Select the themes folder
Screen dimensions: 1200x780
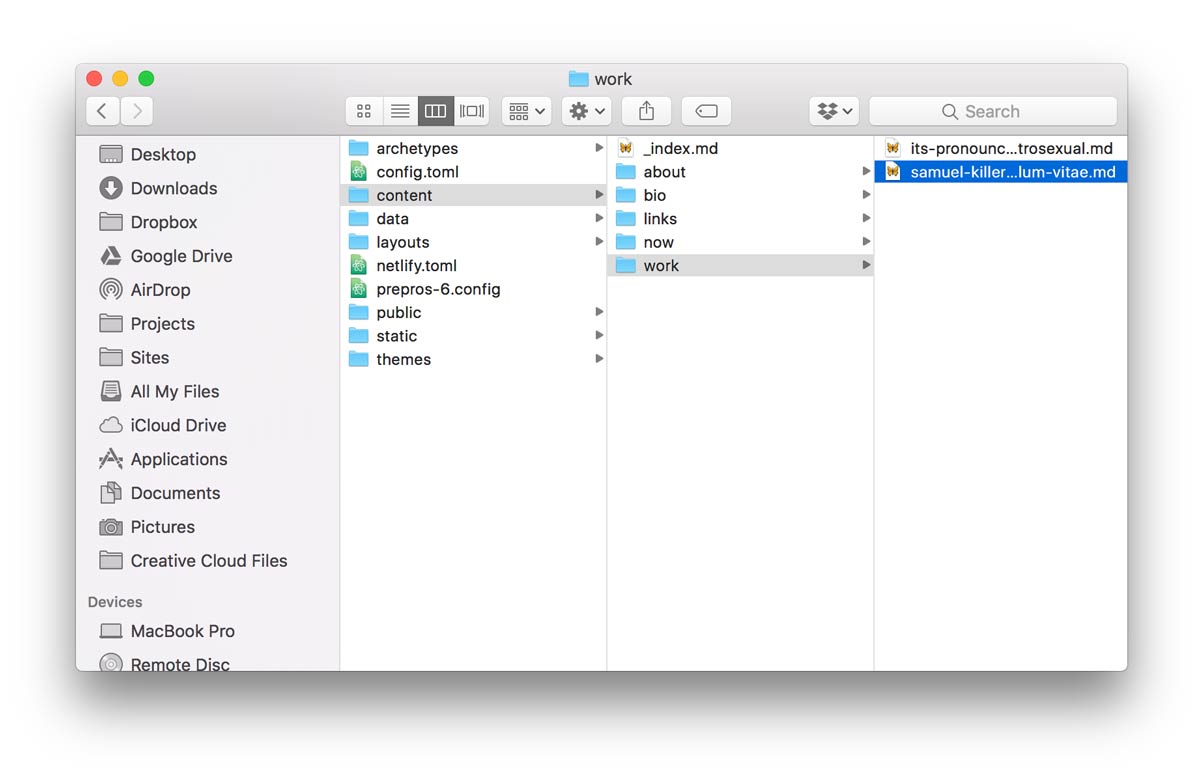[473, 360]
